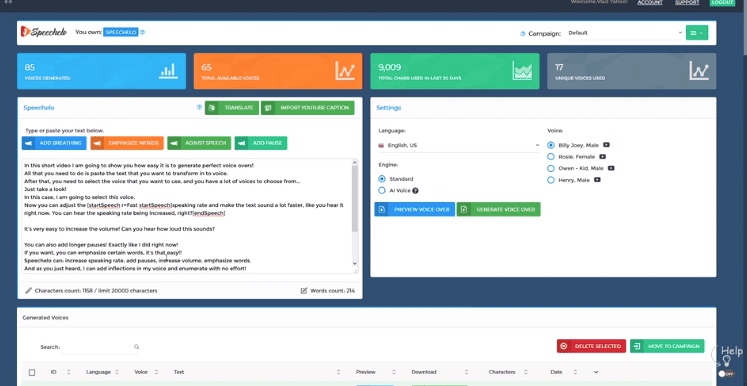This screenshot has width=747, height=386.
Task: Click AI Voice help question mark icon
Action: coord(415,191)
